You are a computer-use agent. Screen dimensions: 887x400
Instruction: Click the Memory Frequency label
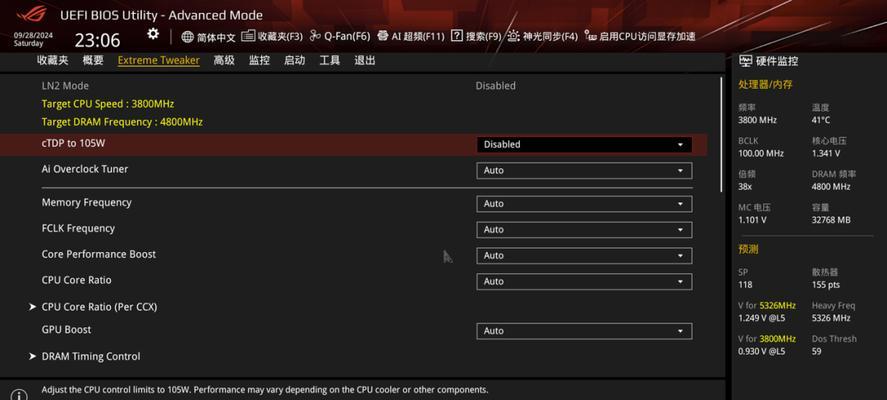pos(87,202)
